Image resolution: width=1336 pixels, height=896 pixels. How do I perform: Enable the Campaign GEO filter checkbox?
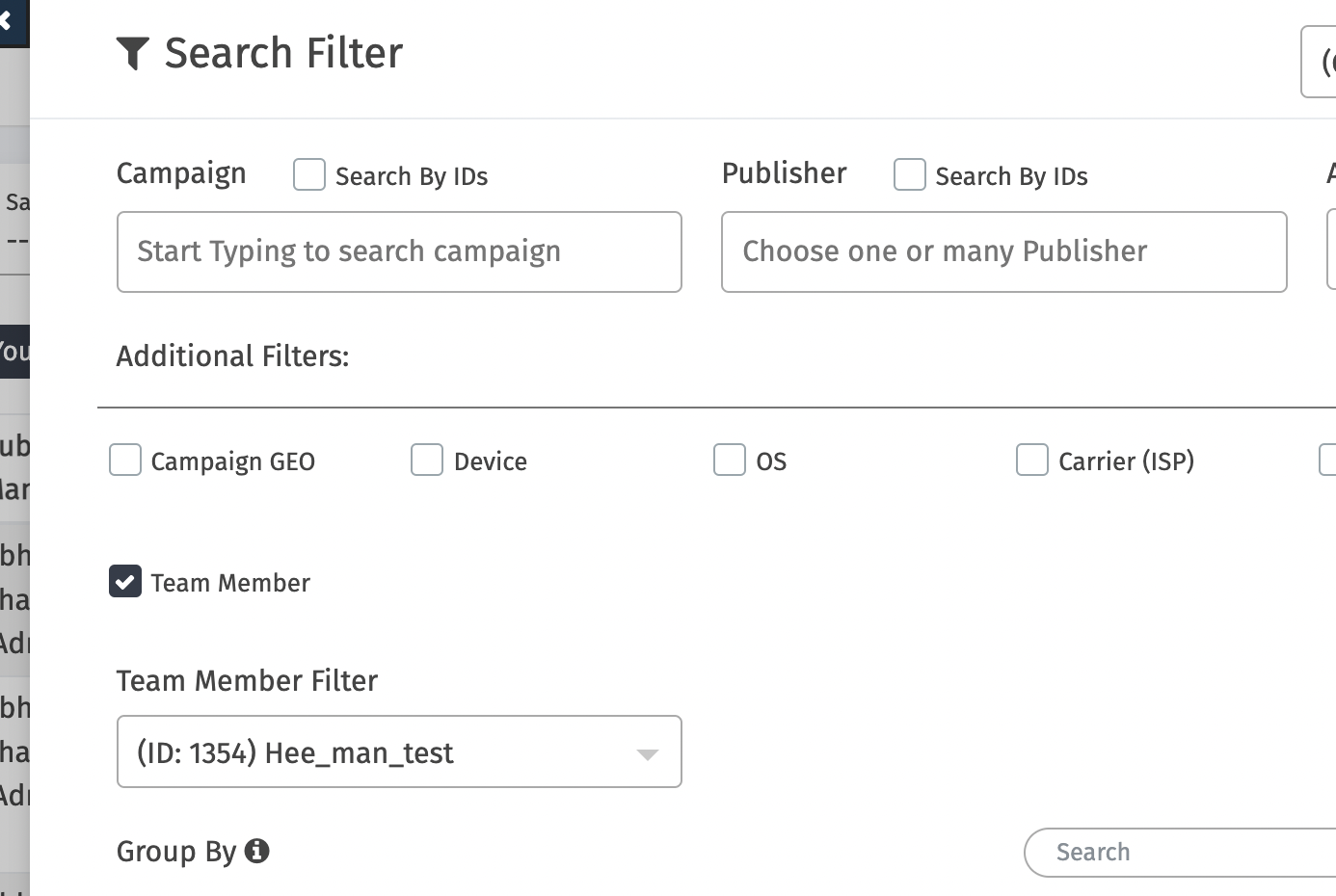click(x=124, y=460)
